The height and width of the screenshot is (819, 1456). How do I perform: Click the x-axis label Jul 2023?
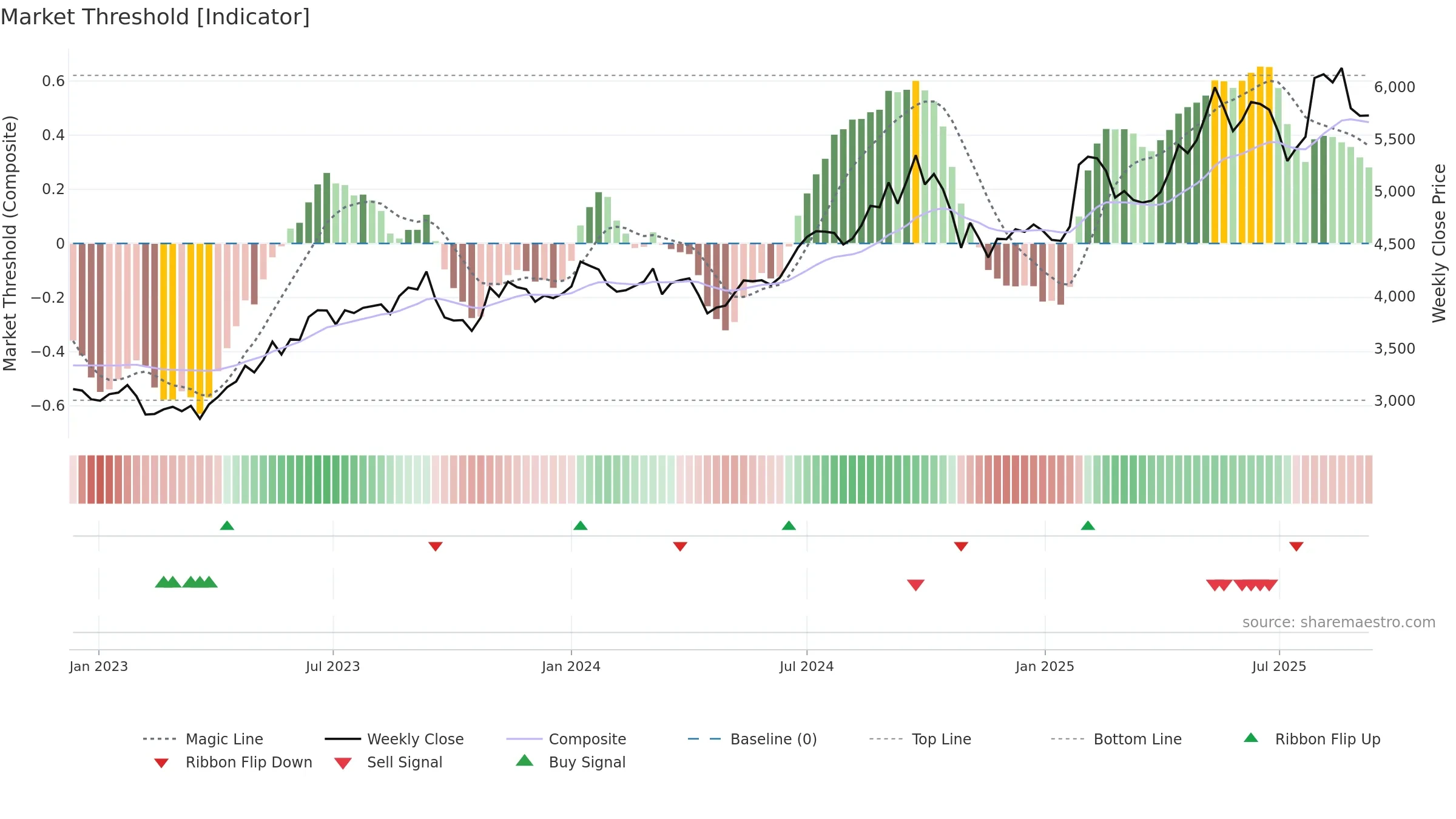(x=333, y=666)
